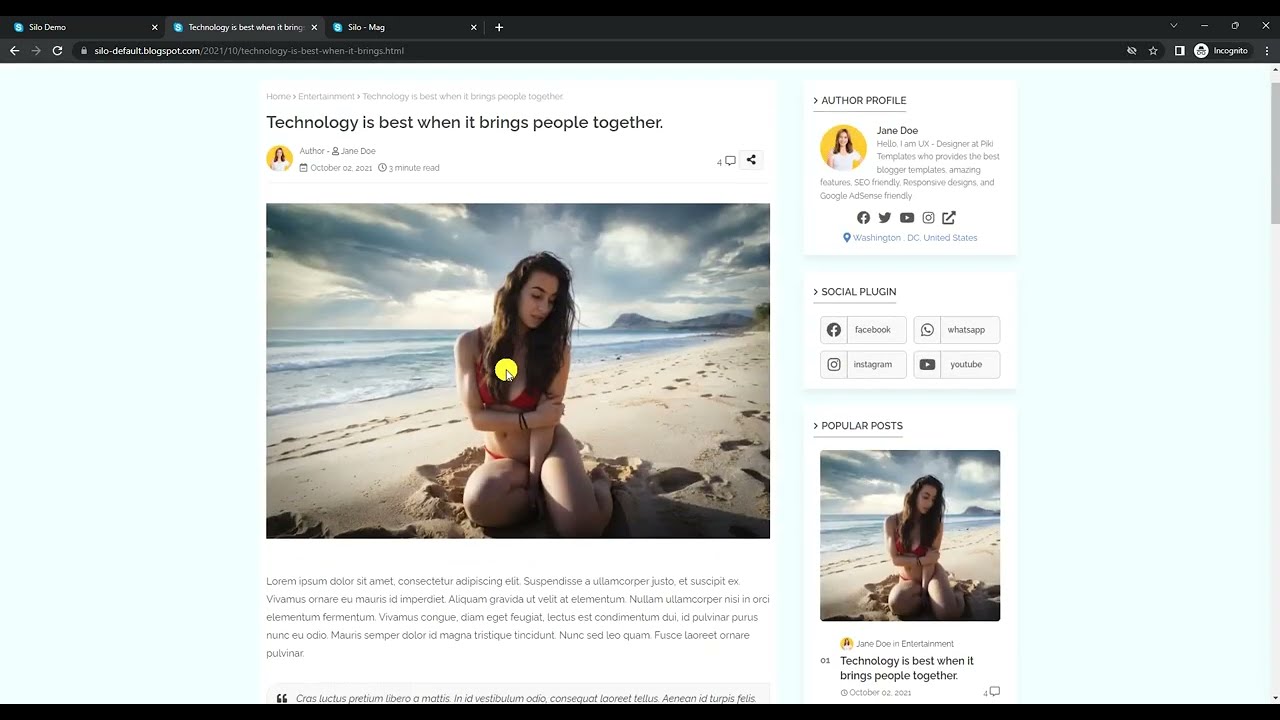Click Jane Doe's profile picture in sidebar

click(843, 148)
